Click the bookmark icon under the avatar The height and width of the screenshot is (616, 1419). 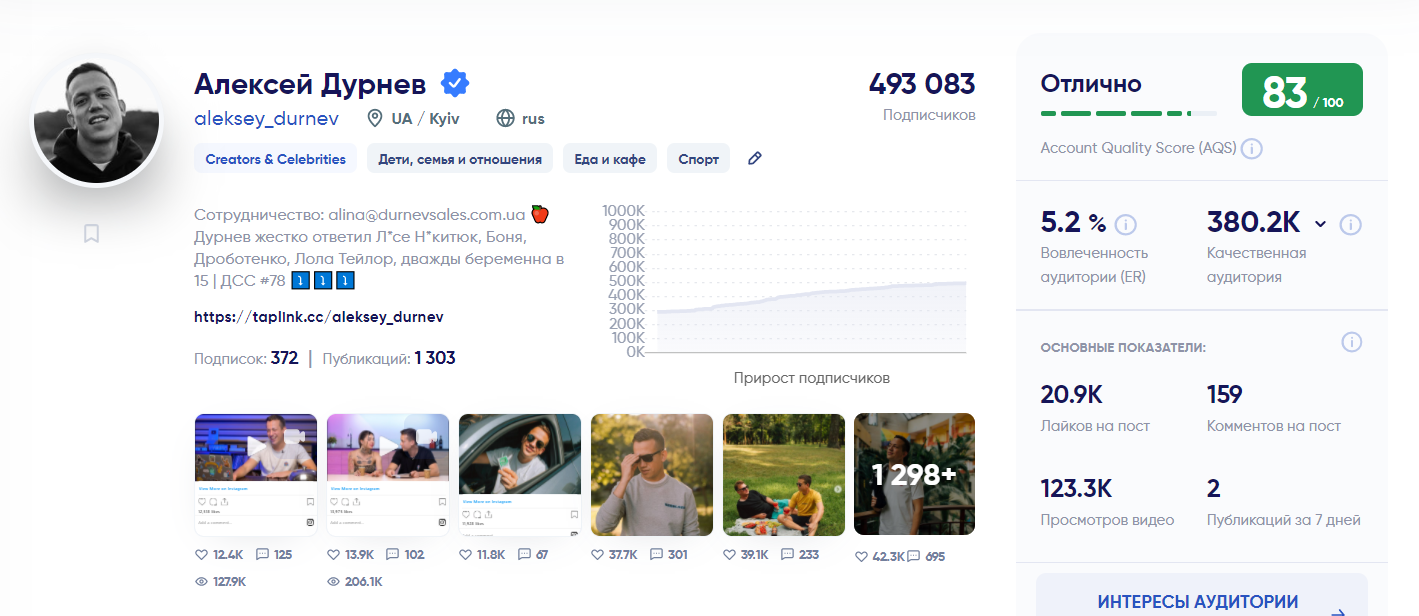pyautogui.click(x=91, y=234)
